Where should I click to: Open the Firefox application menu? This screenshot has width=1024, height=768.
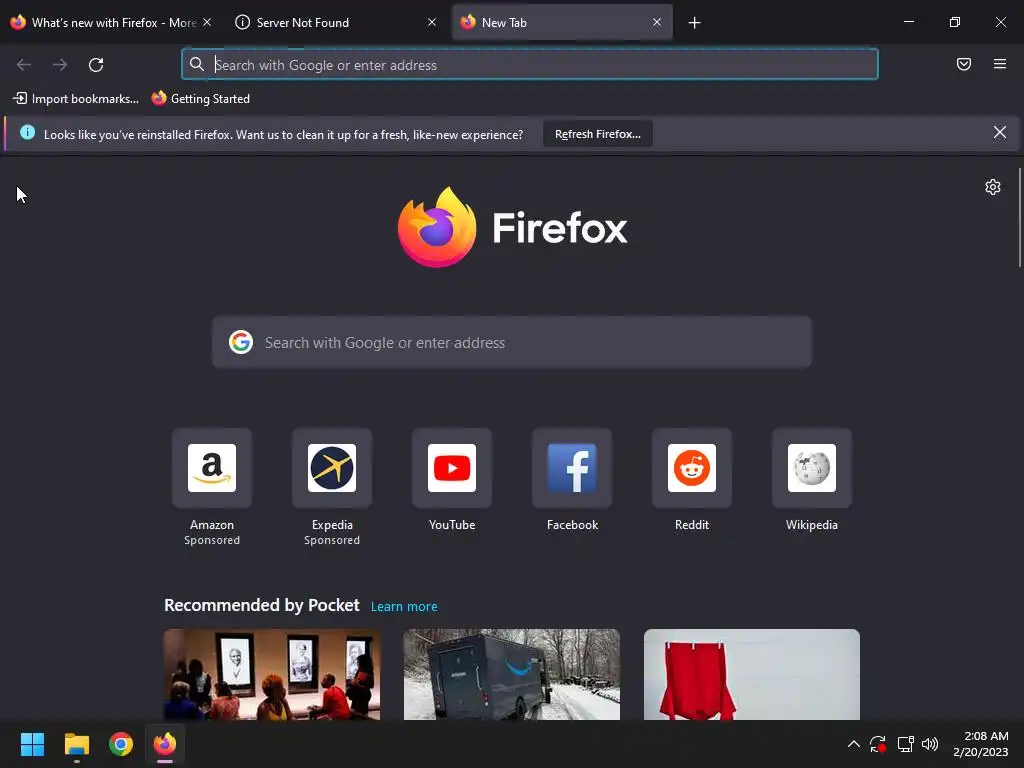pyautogui.click(x=999, y=64)
